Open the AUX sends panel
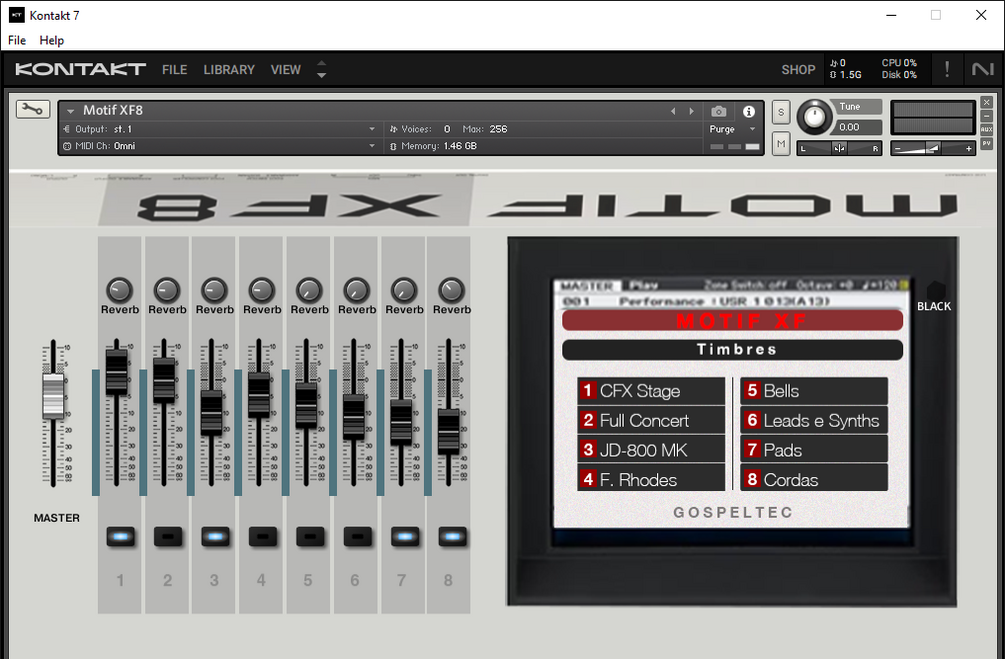The height and width of the screenshot is (659, 1005). pyautogui.click(x=986, y=129)
